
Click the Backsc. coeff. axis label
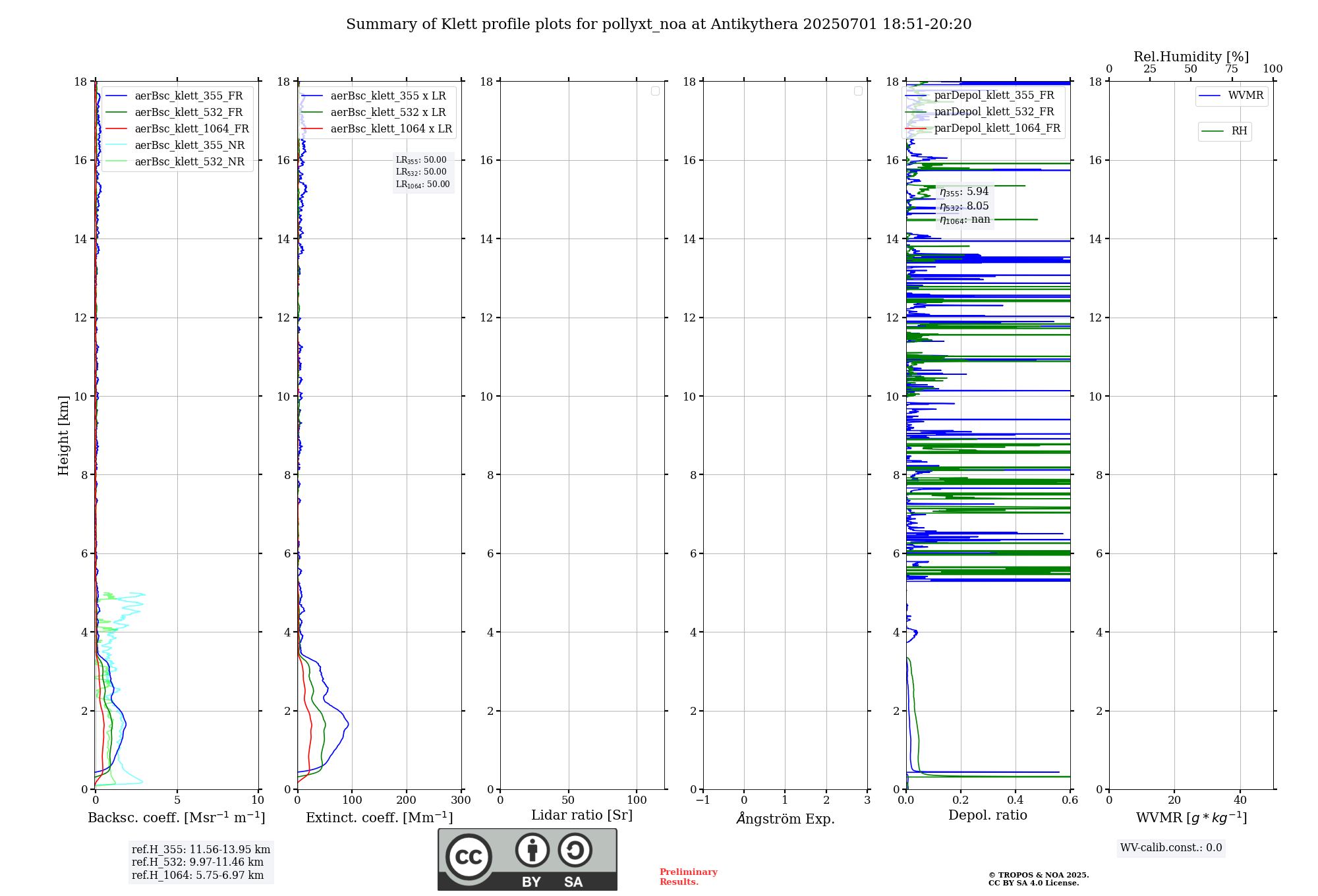click(177, 818)
